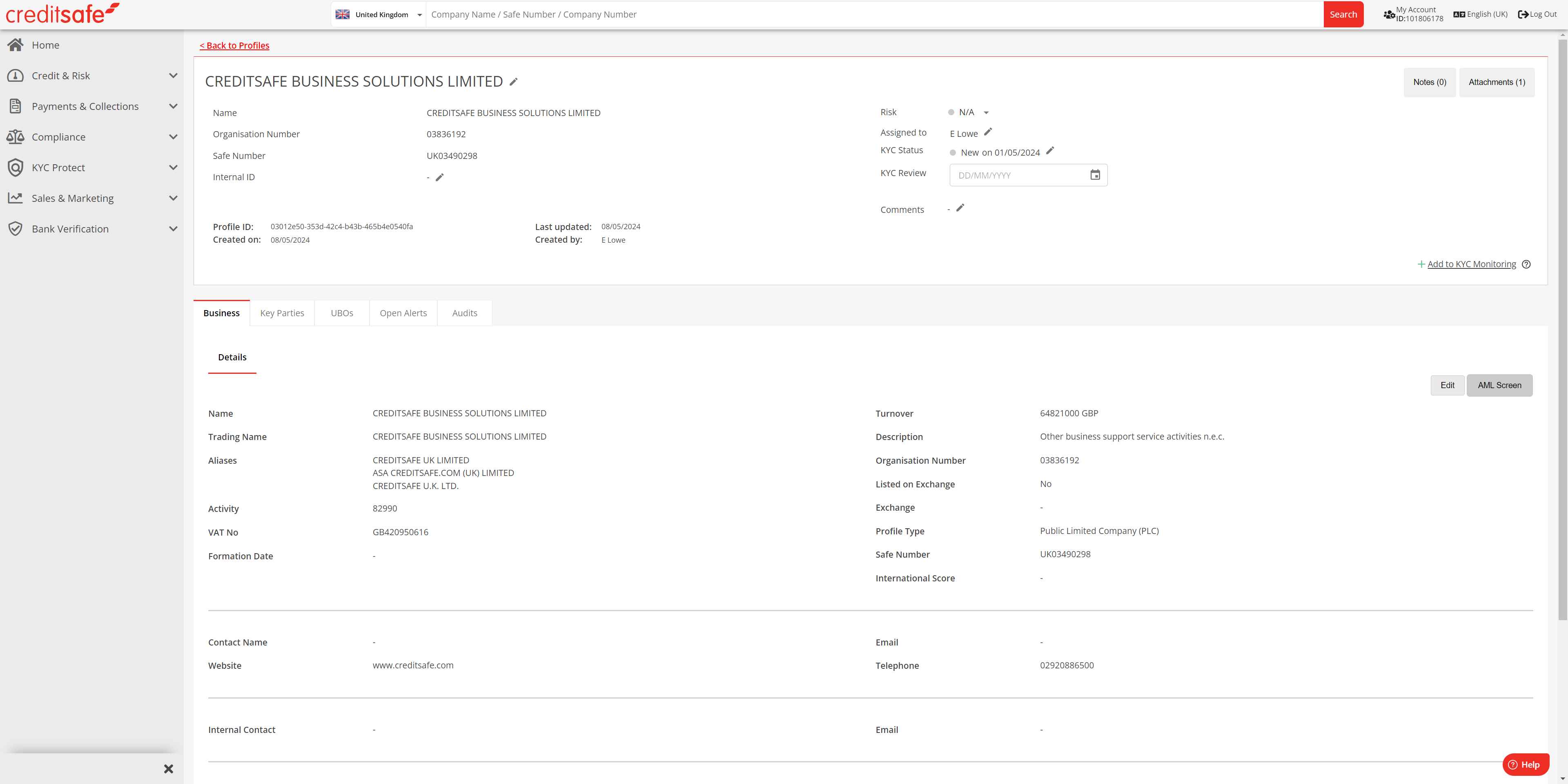
Task: Close the sidebar with X icon
Action: [169, 769]
